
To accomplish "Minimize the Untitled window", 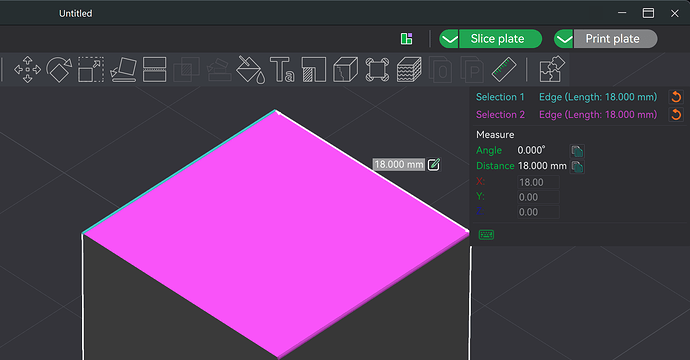I will [622, 13].
